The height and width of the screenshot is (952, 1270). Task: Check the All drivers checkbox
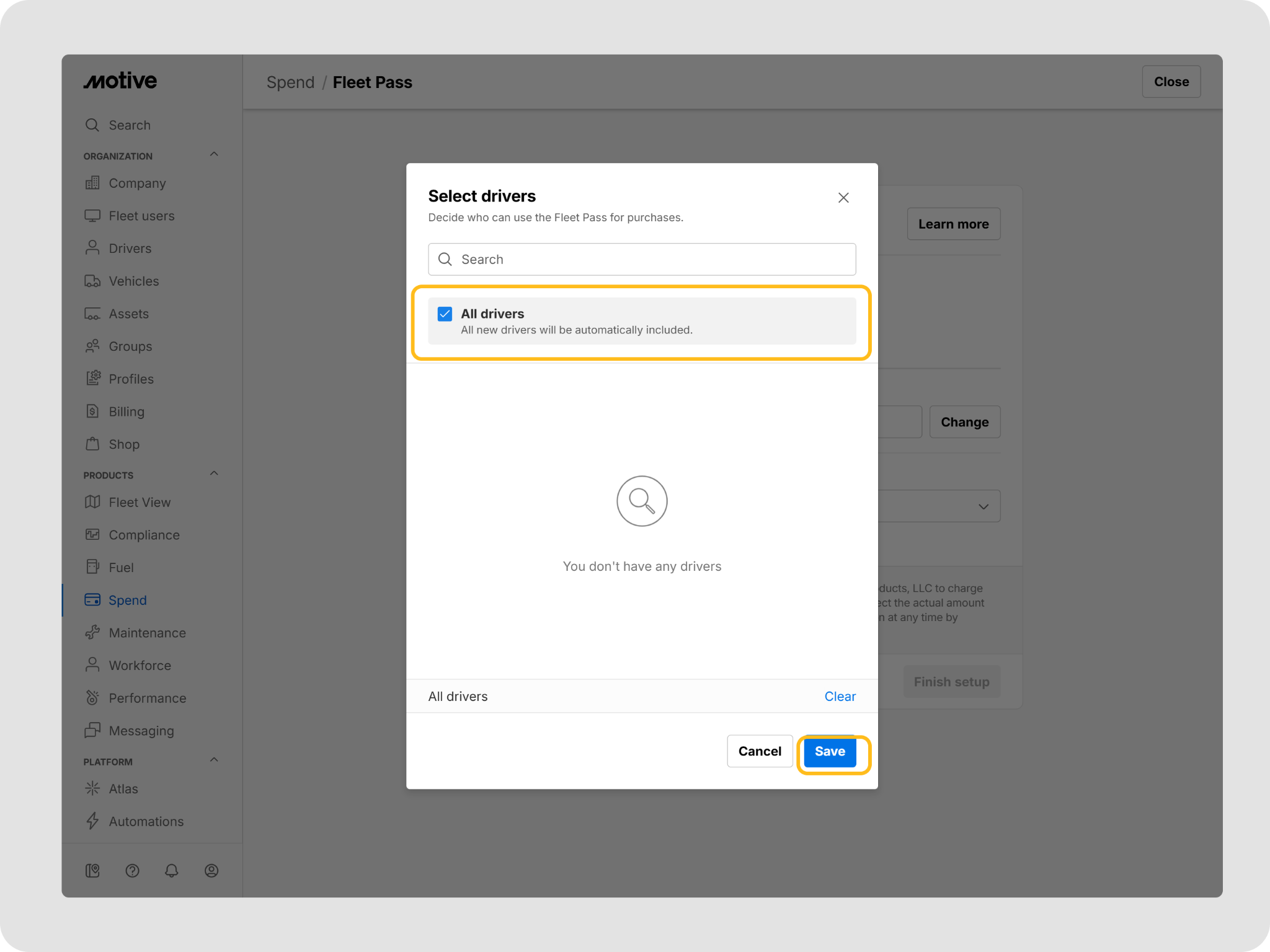[445, 314]
